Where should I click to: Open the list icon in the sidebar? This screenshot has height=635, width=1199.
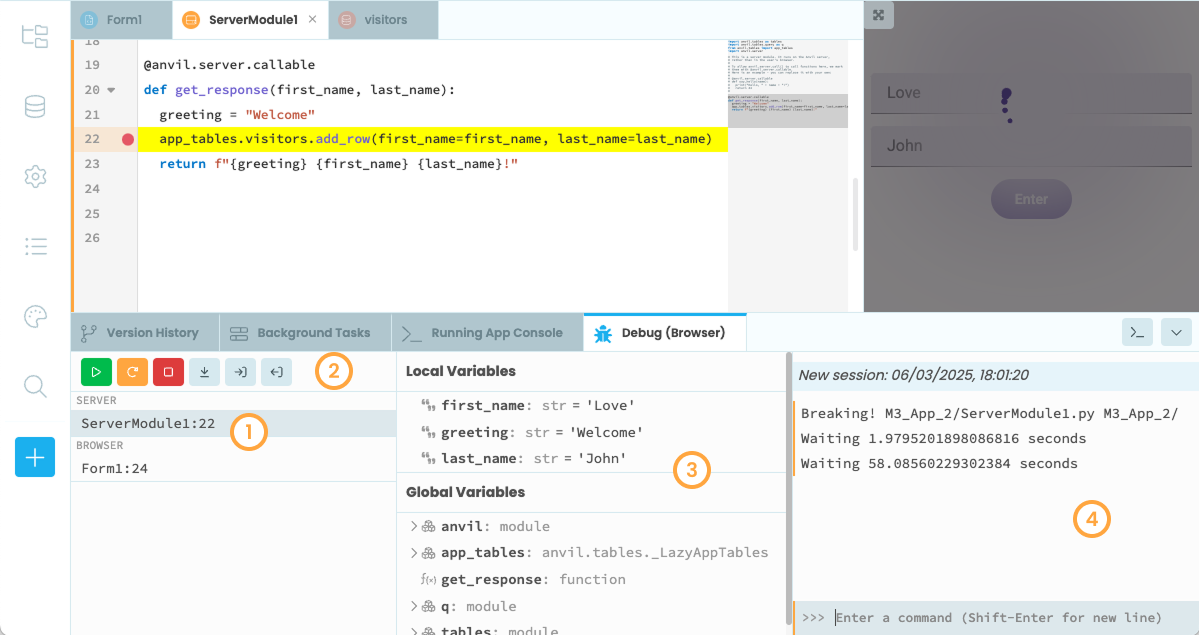click(x=35, y=246)
